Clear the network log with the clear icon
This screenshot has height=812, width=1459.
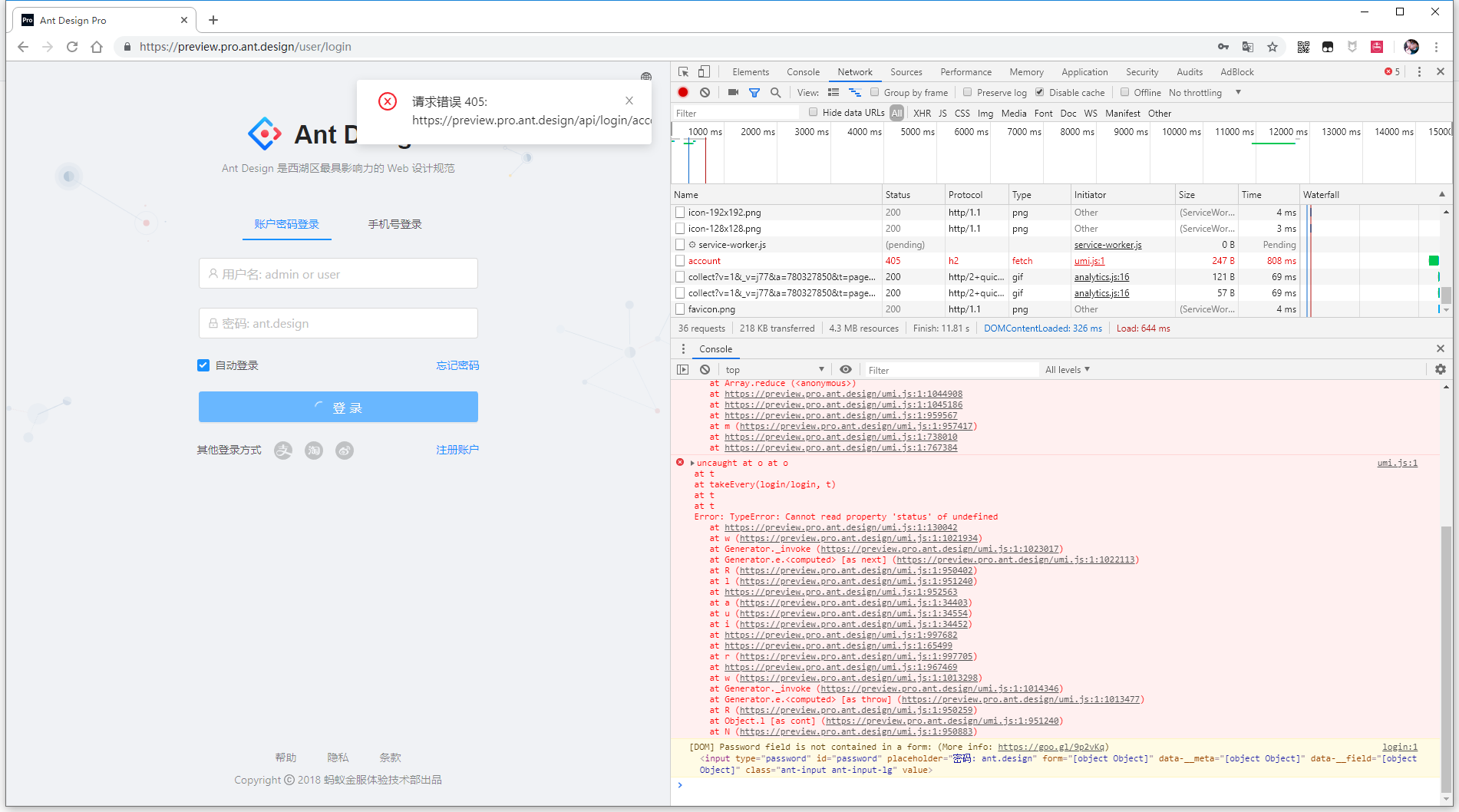(705, 92)
